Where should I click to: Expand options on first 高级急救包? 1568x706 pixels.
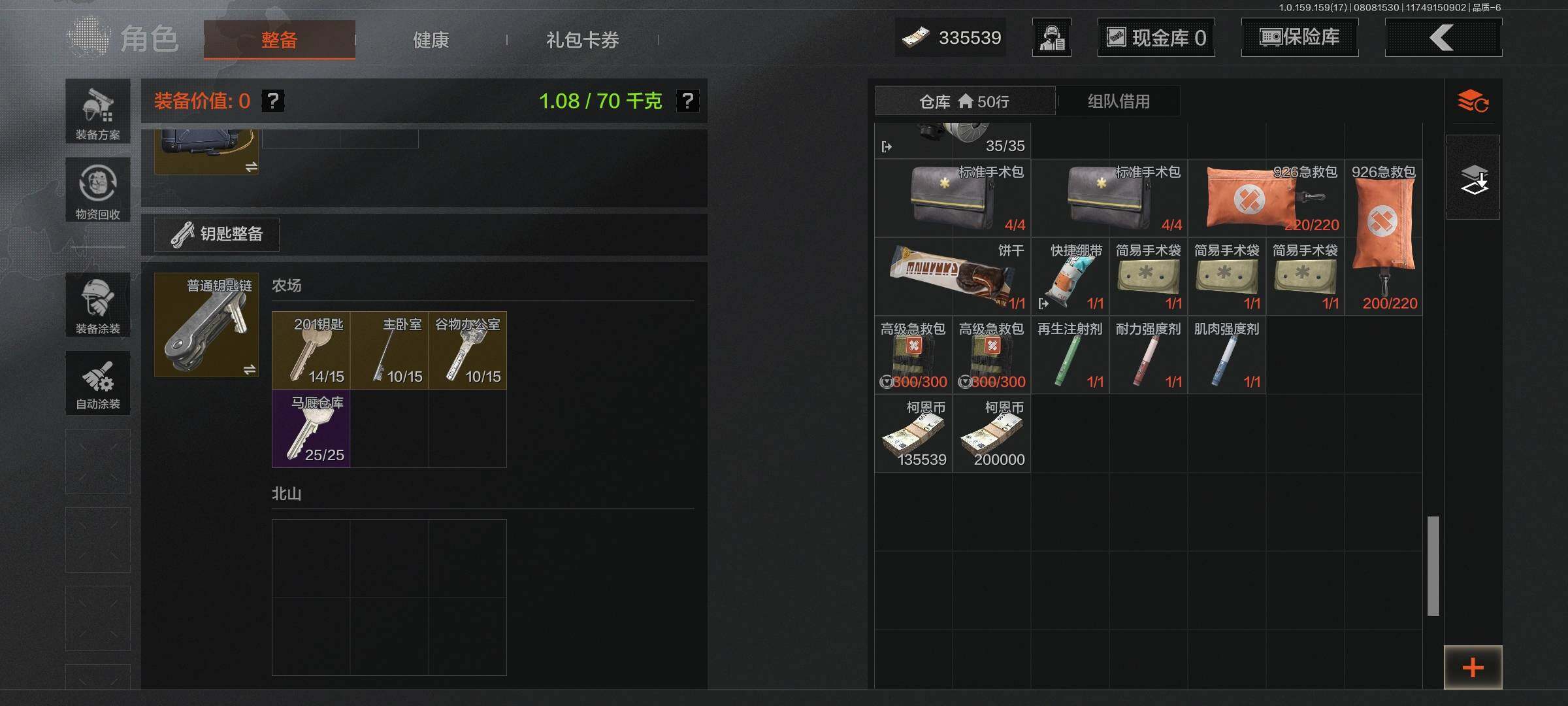click(x=887, y=382)
